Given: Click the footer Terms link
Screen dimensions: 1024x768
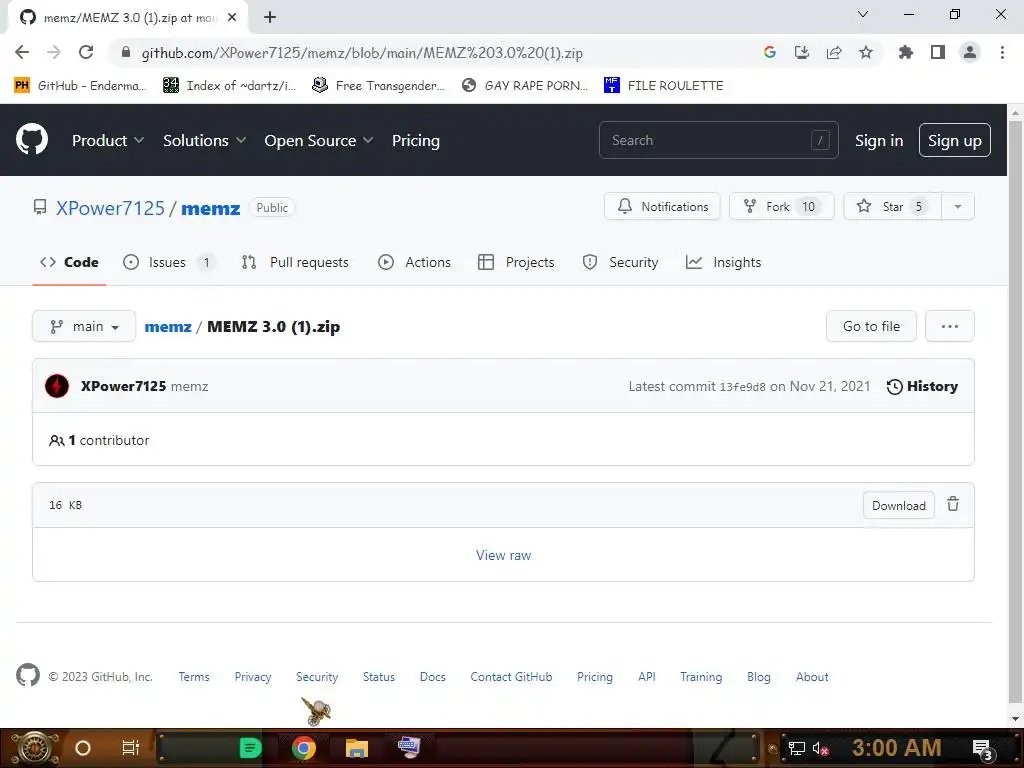Looking at the screenshot, I should coord(194,677).
